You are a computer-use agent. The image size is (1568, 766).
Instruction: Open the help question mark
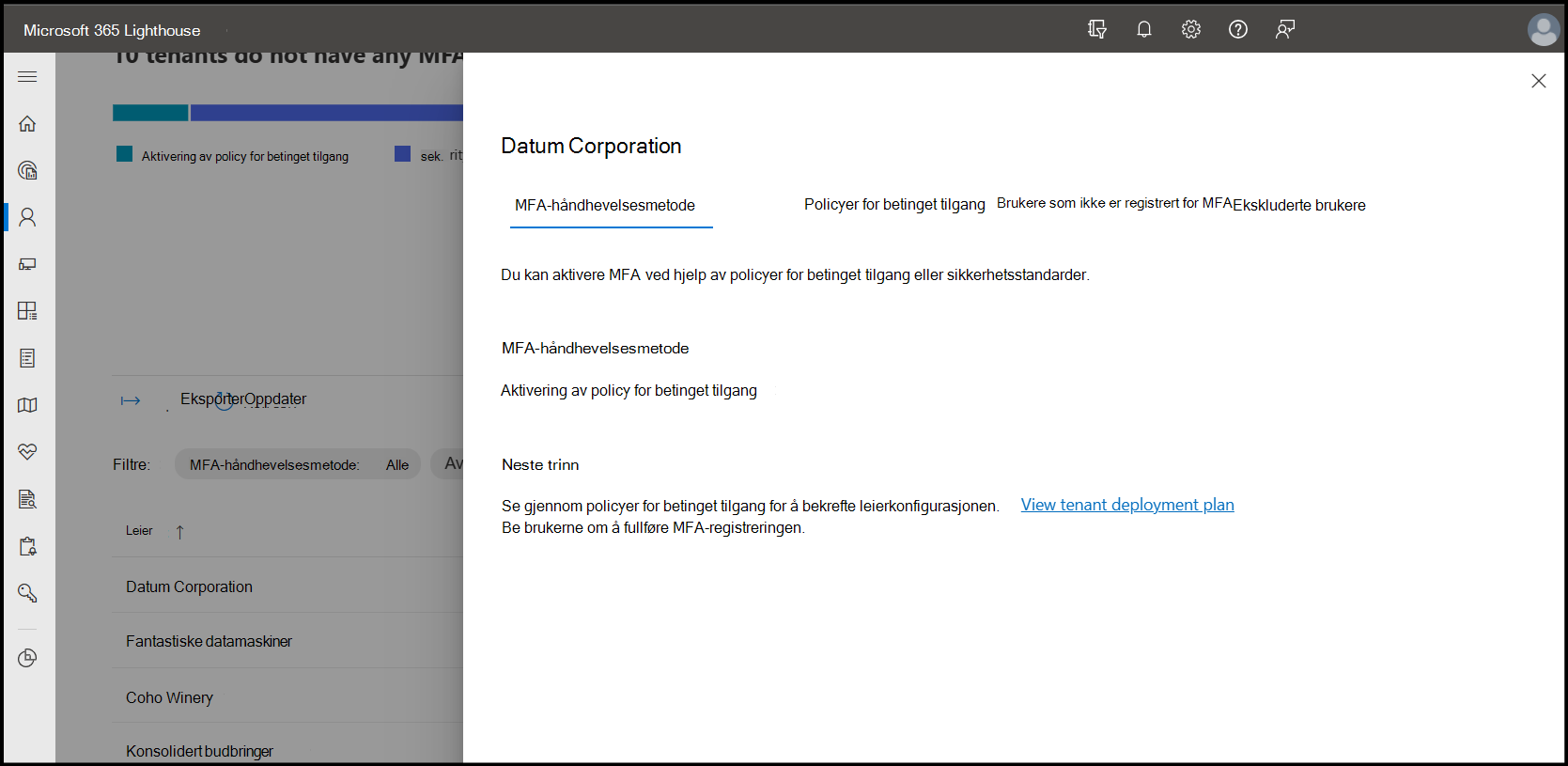coord(1238,29)
